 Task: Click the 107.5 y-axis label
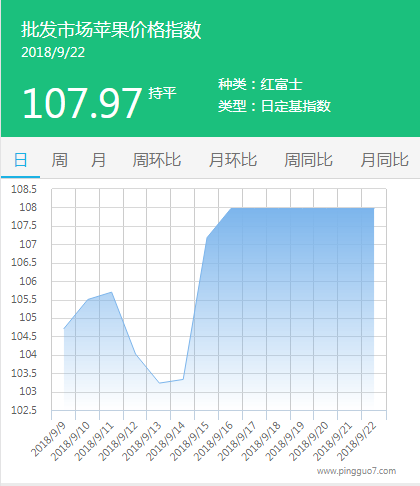pos(24,225)
